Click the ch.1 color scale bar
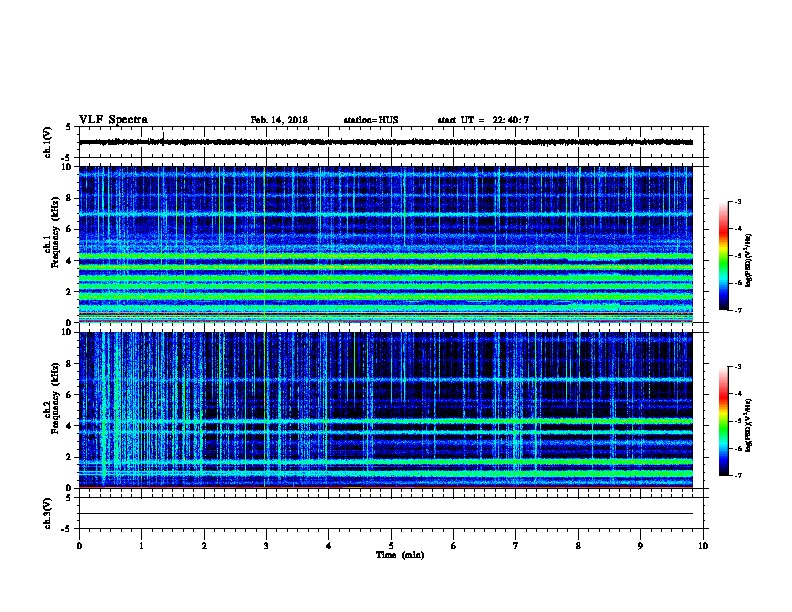The height and width of the screenshot is (612, 792). (x=723, y=256)
